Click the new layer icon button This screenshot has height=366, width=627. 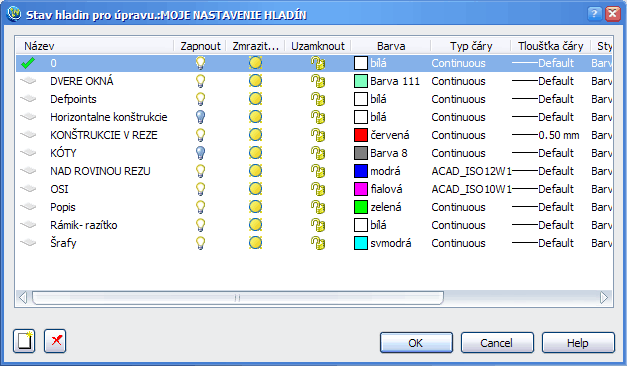(24, 341)
